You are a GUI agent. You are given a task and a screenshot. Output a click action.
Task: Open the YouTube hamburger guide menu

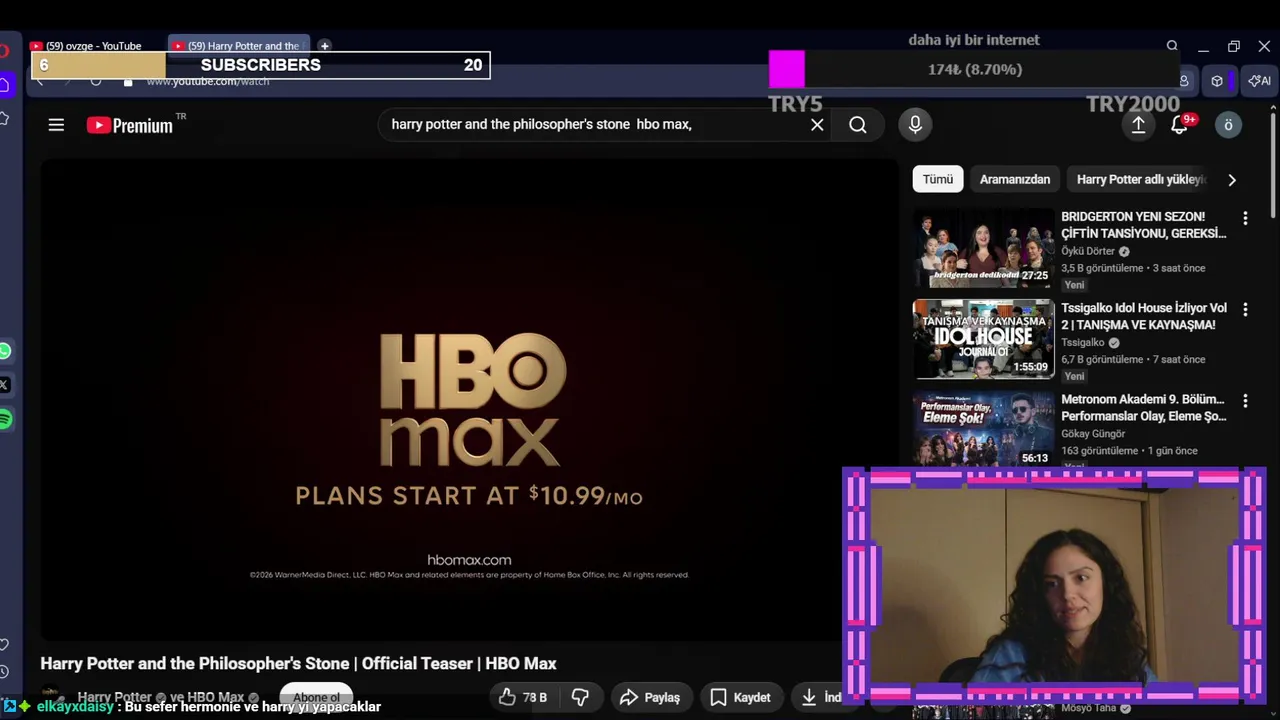coord(56,125)
